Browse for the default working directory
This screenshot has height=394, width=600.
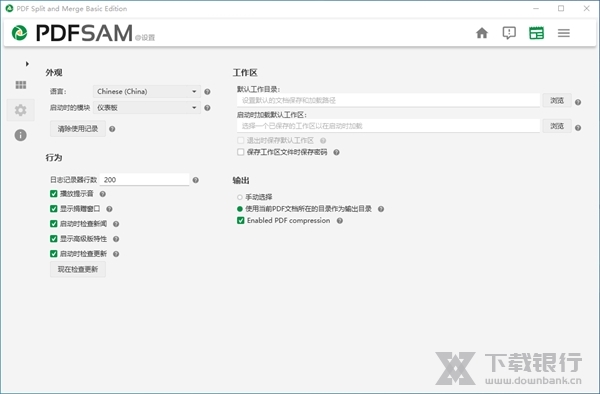coord(557,101)
